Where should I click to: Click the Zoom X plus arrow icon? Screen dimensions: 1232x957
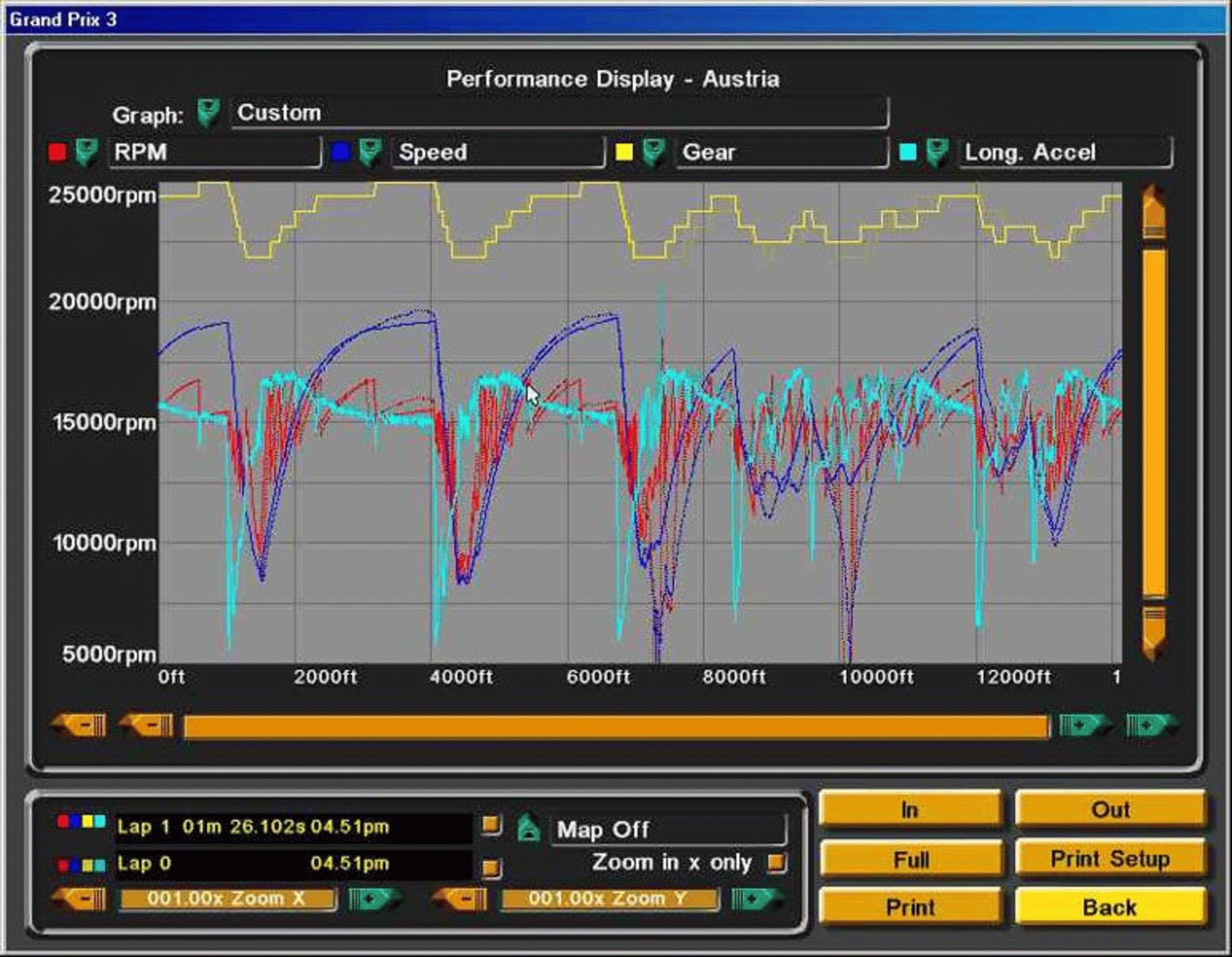pos(372,899)
